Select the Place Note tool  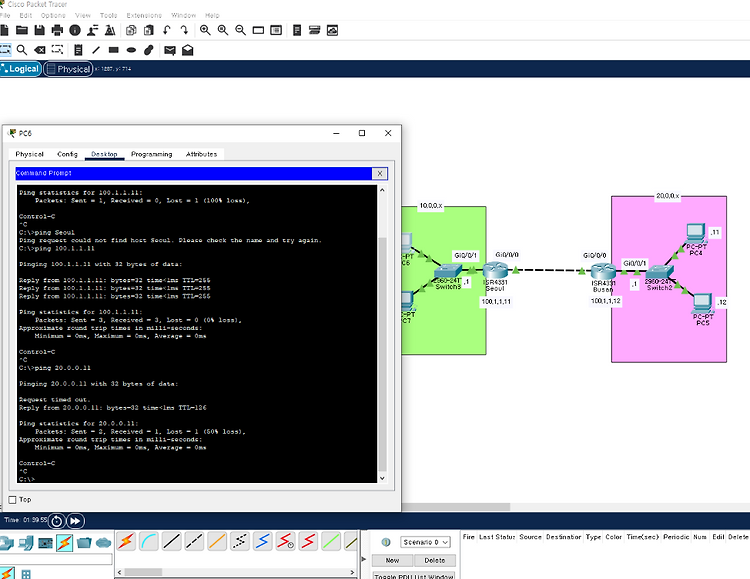point(78,50)
